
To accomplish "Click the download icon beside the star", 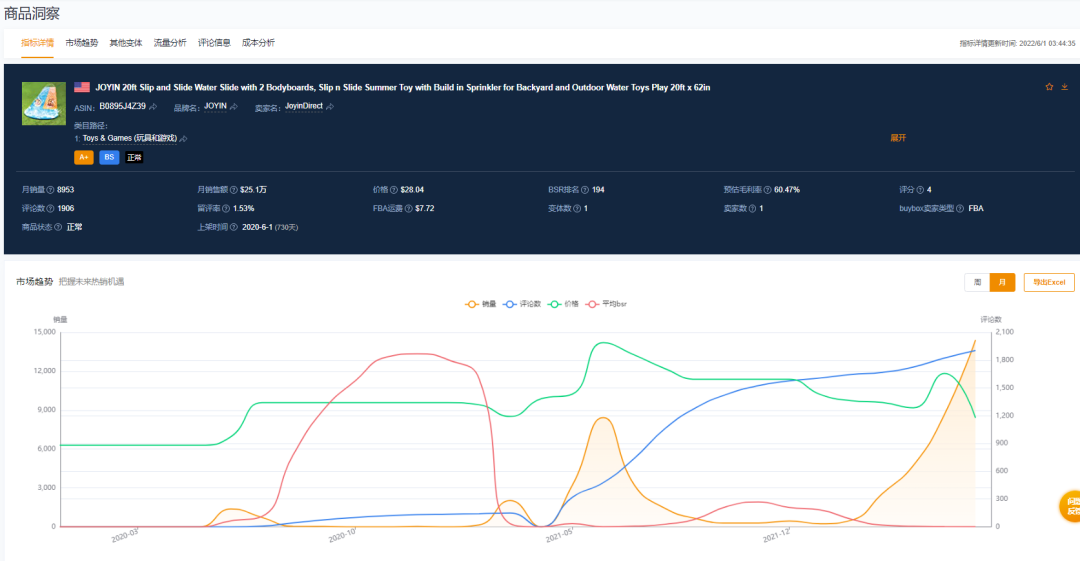I will pyautogui.click(x=1064, y=87).
